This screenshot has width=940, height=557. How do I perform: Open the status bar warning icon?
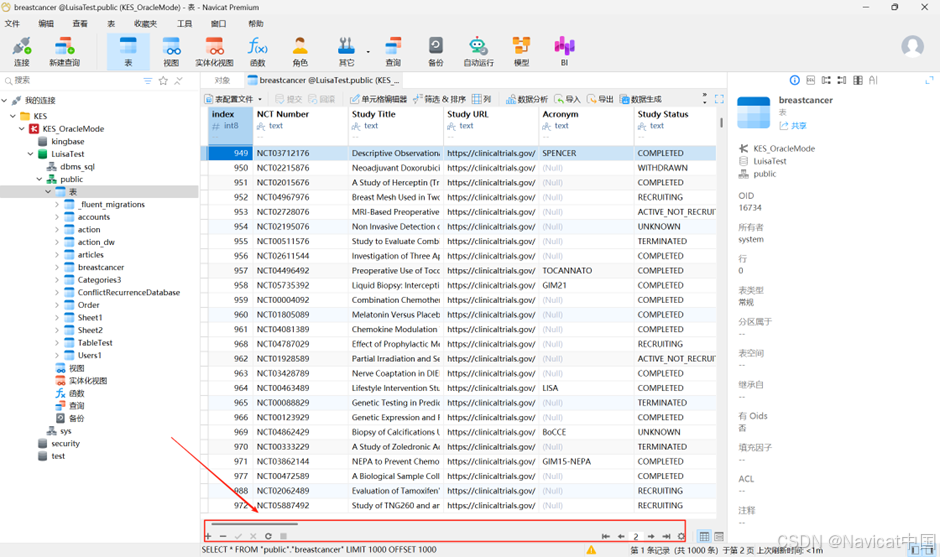click(x=591, y=550)
